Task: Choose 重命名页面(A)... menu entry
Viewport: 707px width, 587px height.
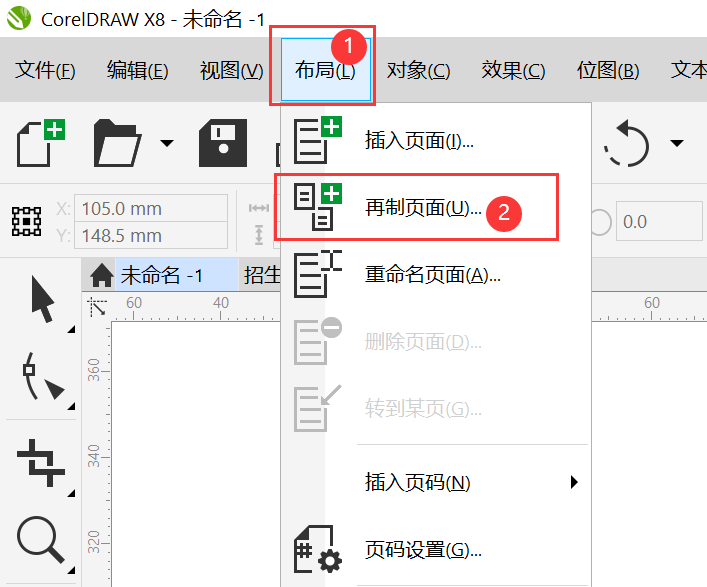Action: click(436, 274)
